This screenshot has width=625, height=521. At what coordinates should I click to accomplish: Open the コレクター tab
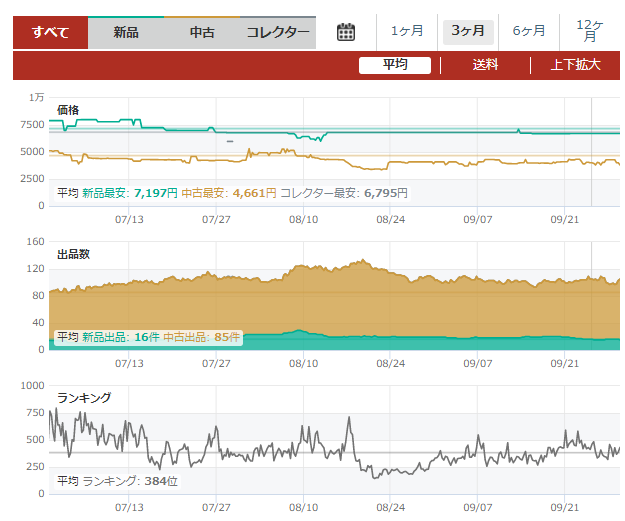(x=278, y=32)
